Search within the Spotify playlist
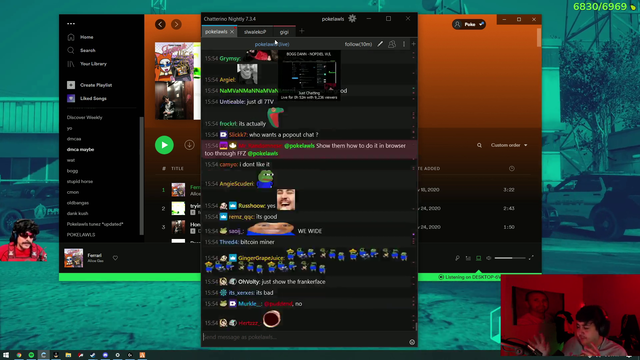 [x=479, y=145]
